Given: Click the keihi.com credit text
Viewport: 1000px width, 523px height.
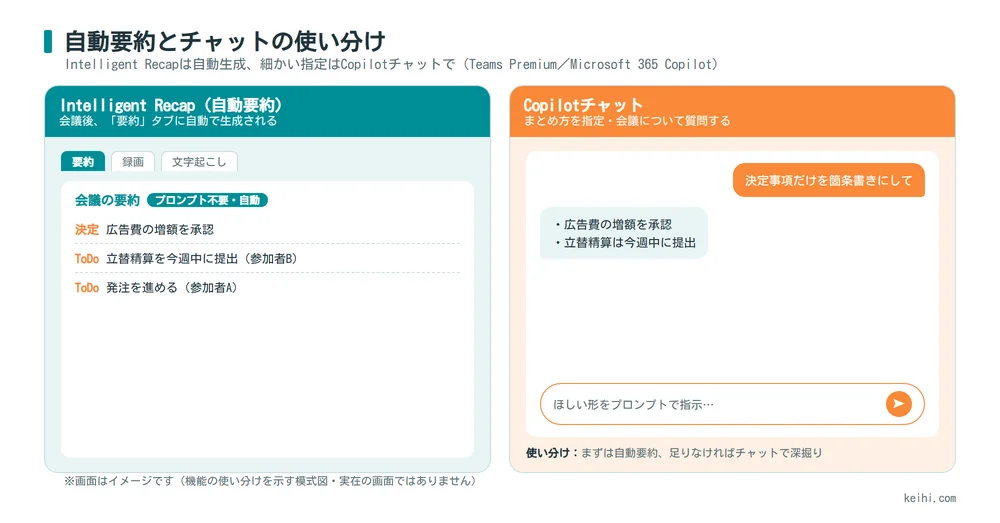Looking at the screenshot, I should 929,498.
